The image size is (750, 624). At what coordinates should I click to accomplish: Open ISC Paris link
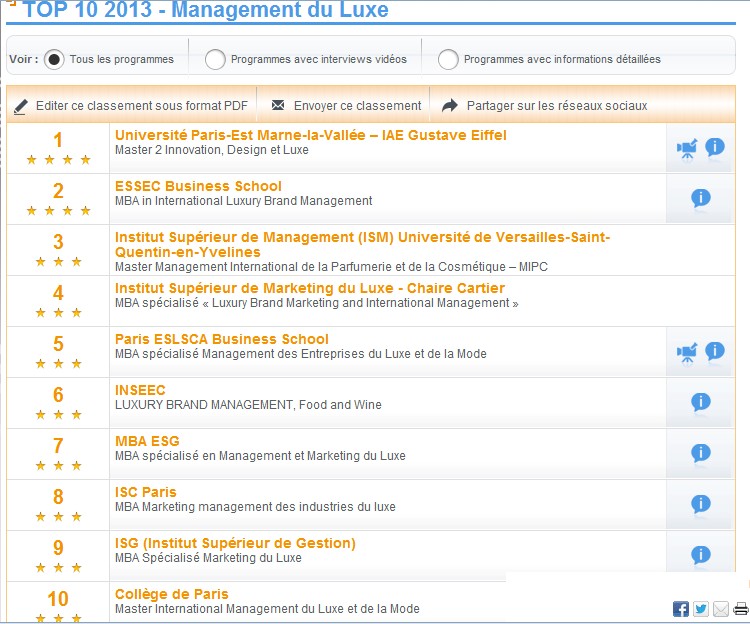pyautogui.click(x=145, y=492)
